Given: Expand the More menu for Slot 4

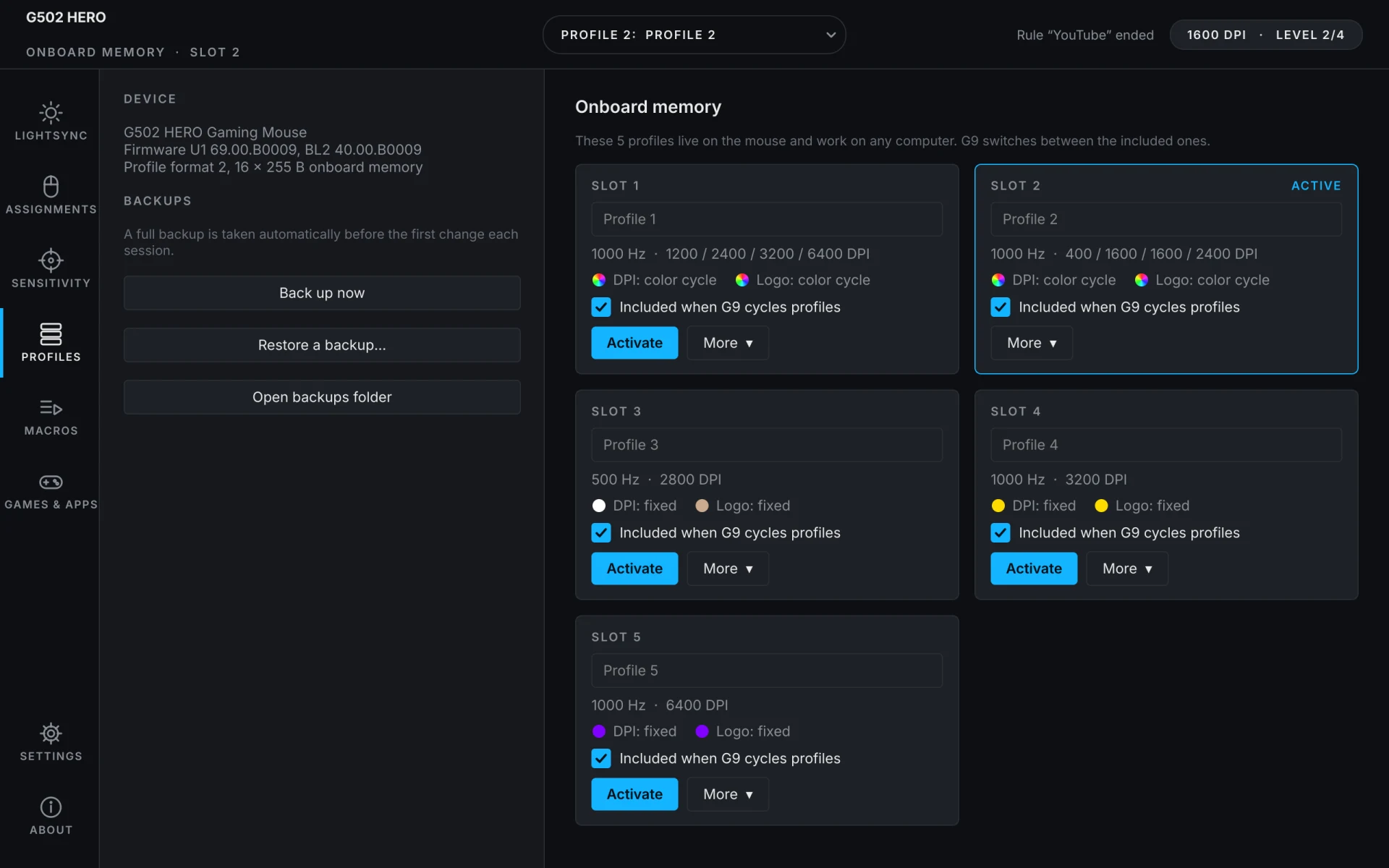Looking at the screenshot, I should pos(1127,569).
